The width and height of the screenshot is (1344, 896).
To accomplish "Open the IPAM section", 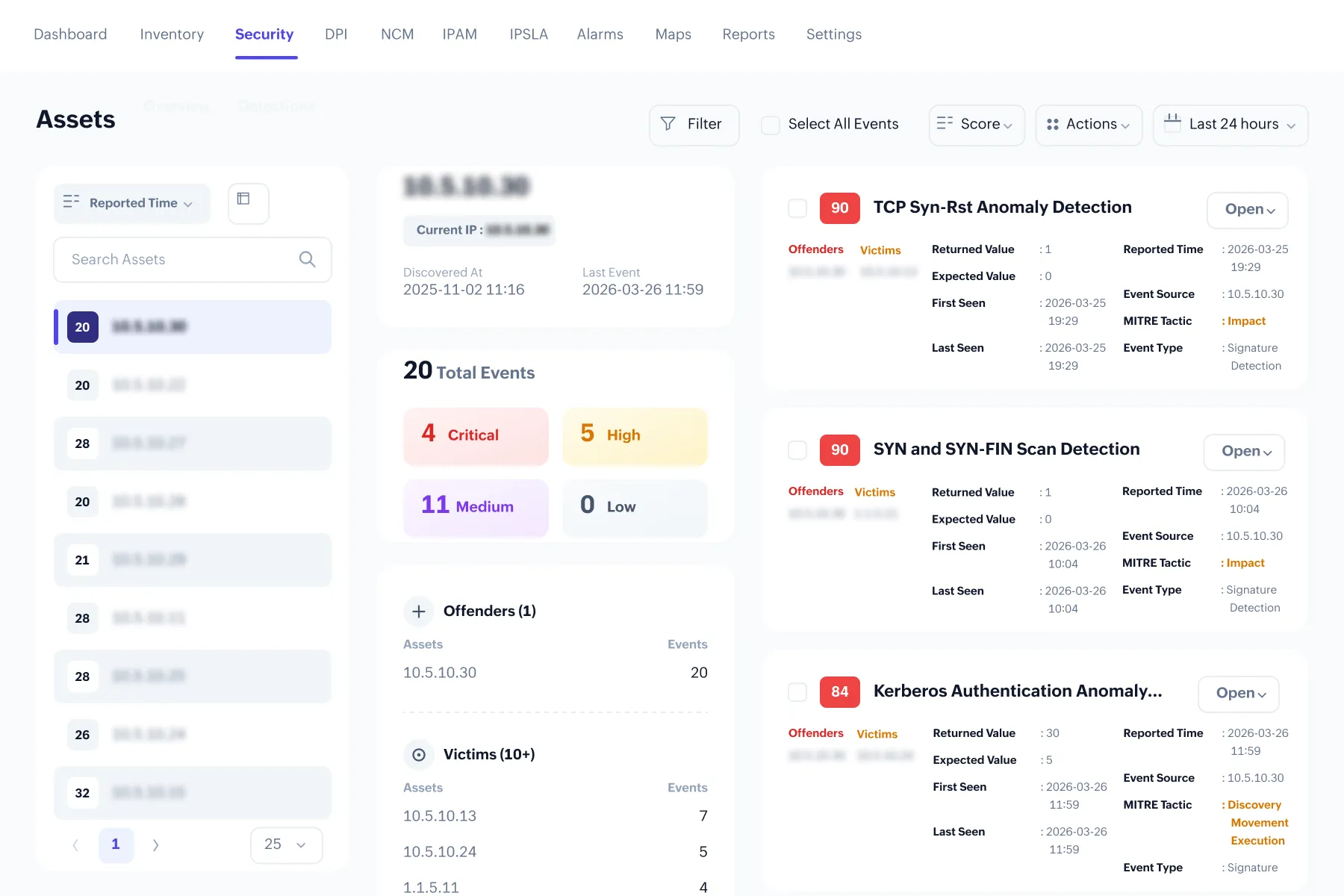I will pos(460,34).
